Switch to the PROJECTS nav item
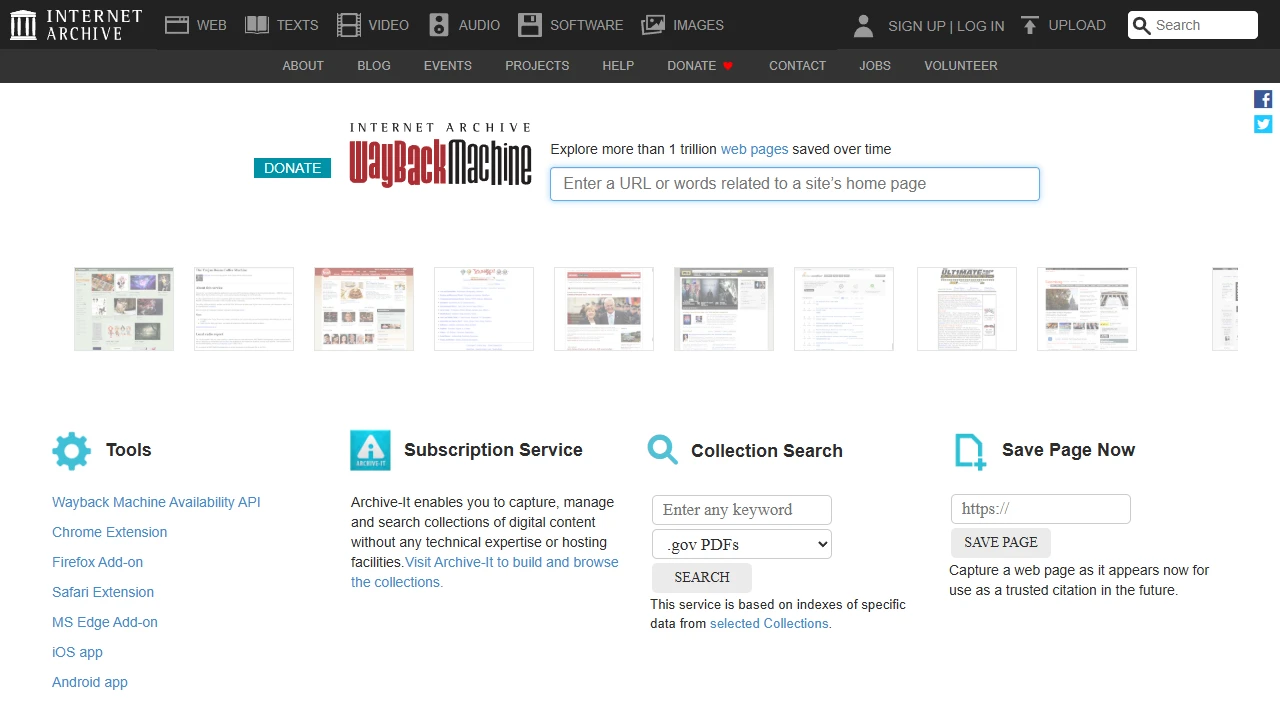Viewport: 1280px width, 720px height. pos(537,66)
